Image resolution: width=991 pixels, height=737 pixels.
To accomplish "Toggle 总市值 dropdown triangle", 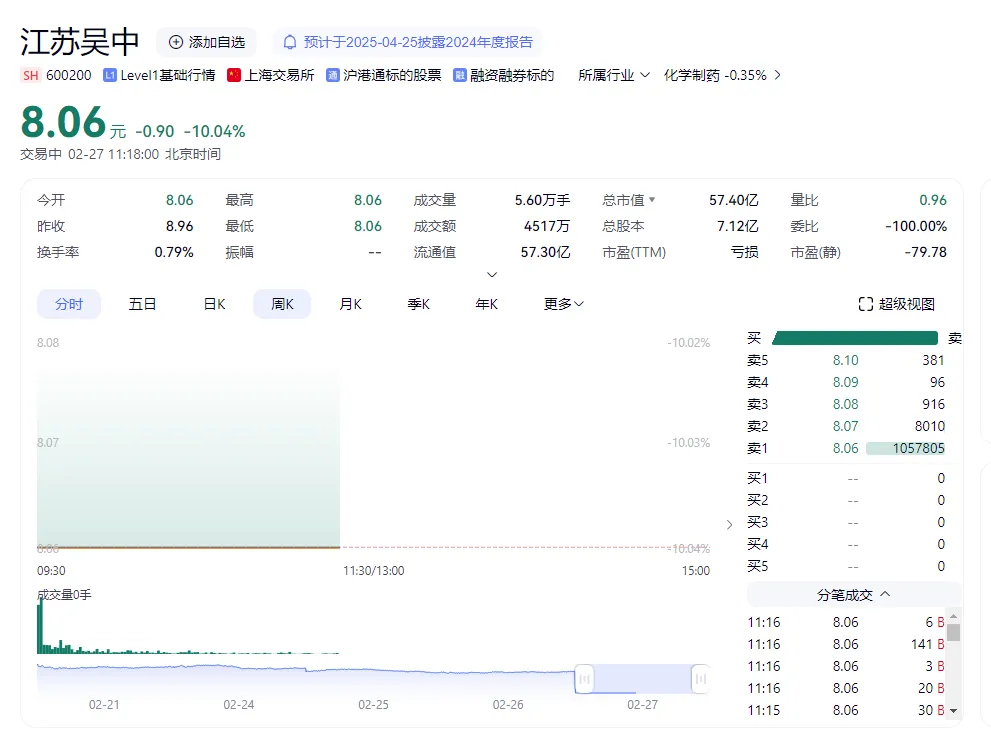I will [652, 200].
